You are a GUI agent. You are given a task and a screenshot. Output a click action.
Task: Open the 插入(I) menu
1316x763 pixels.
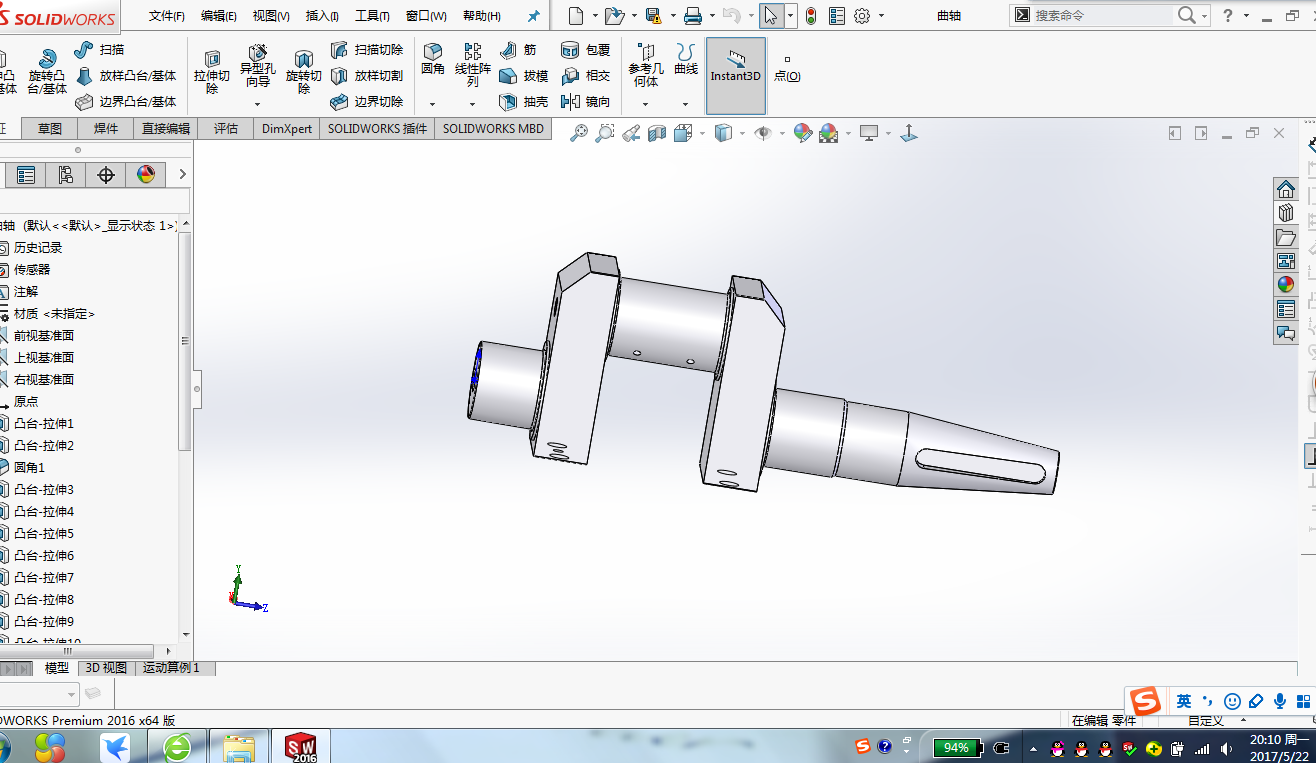tap(322, 16)
